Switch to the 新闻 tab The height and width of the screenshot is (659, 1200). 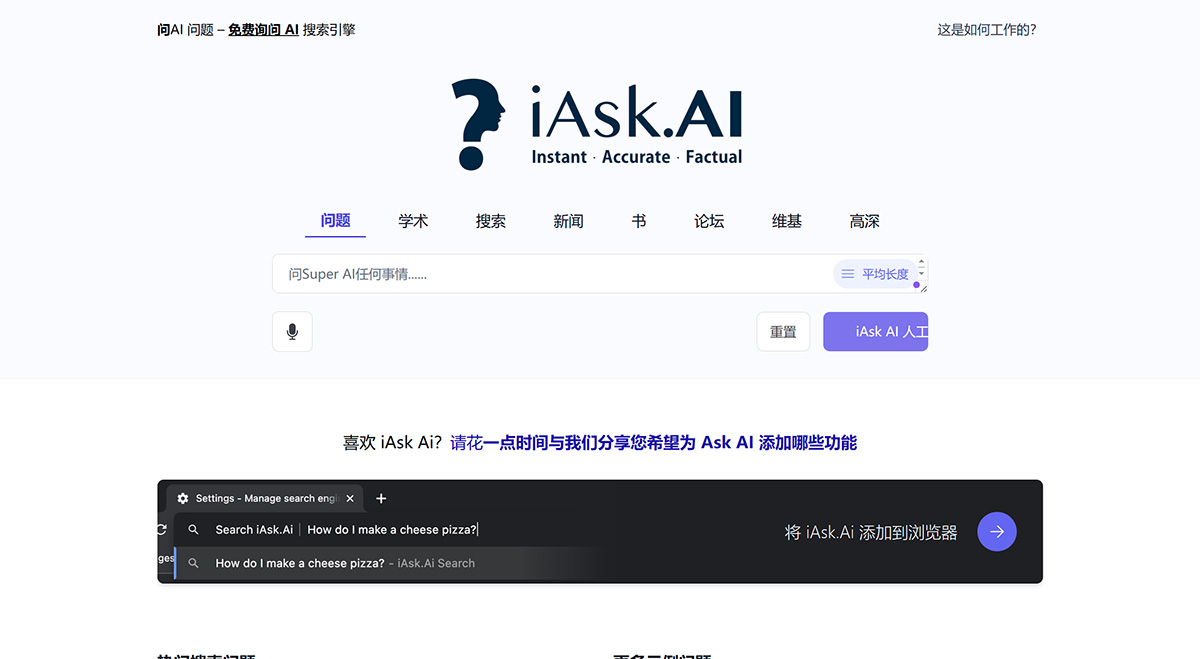coord(568,221)
